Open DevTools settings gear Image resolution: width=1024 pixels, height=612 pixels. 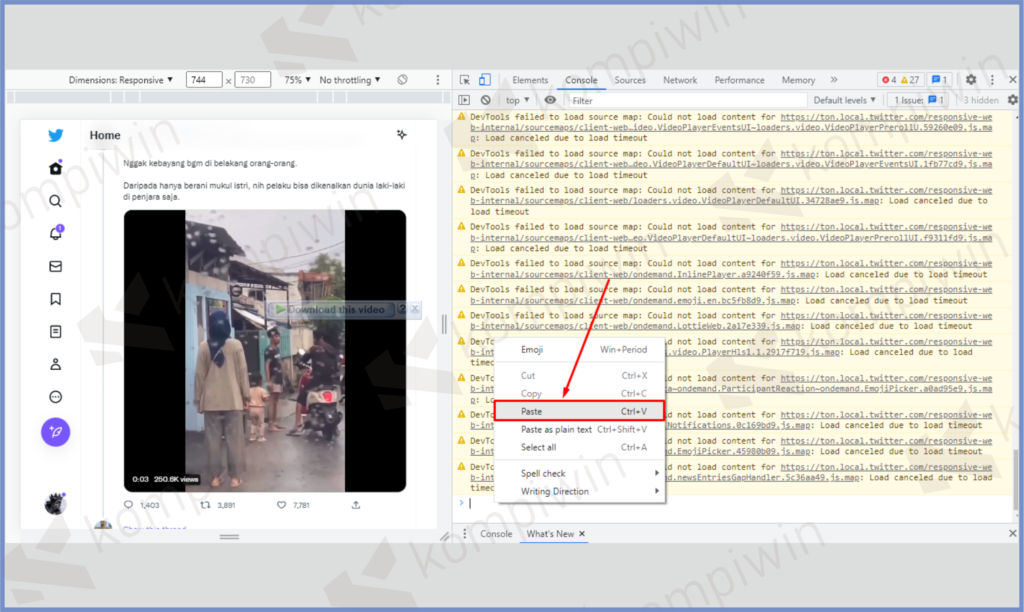[x=970, y=80]
